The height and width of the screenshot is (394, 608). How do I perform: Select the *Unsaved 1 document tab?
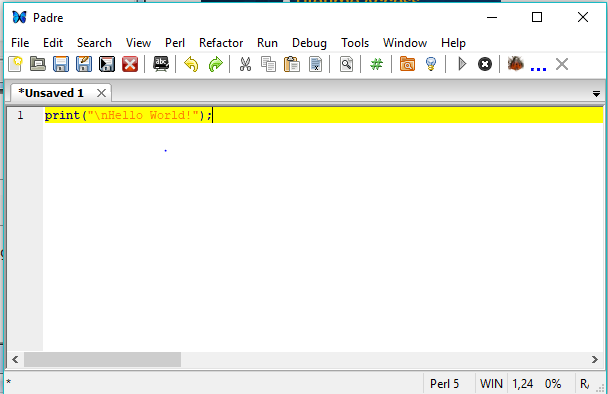[51, 93]
